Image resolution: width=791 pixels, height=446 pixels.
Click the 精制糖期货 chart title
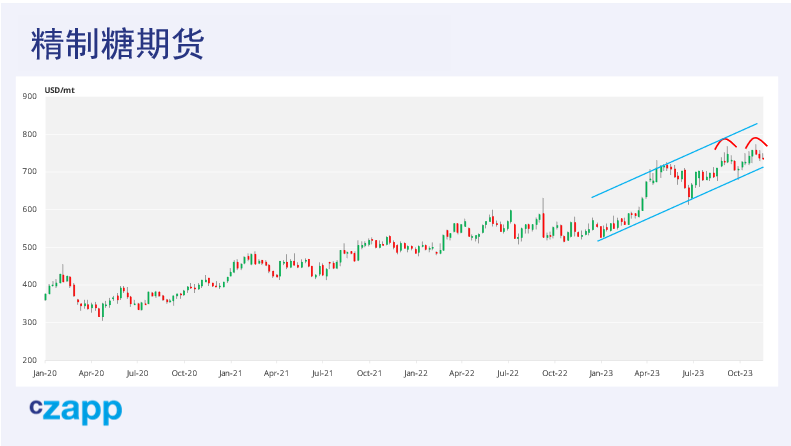(118, 44)
